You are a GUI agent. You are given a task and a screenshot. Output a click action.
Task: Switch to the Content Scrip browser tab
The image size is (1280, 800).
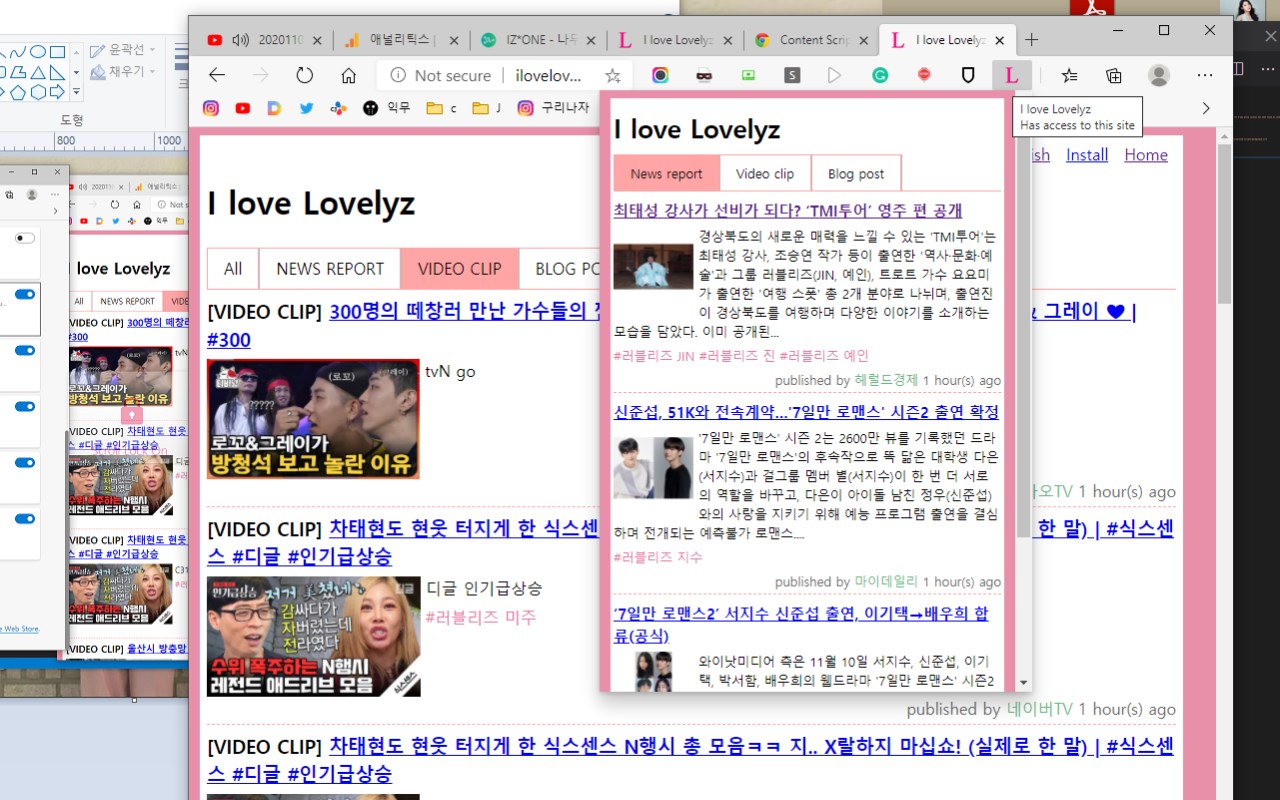click(811, 40)
